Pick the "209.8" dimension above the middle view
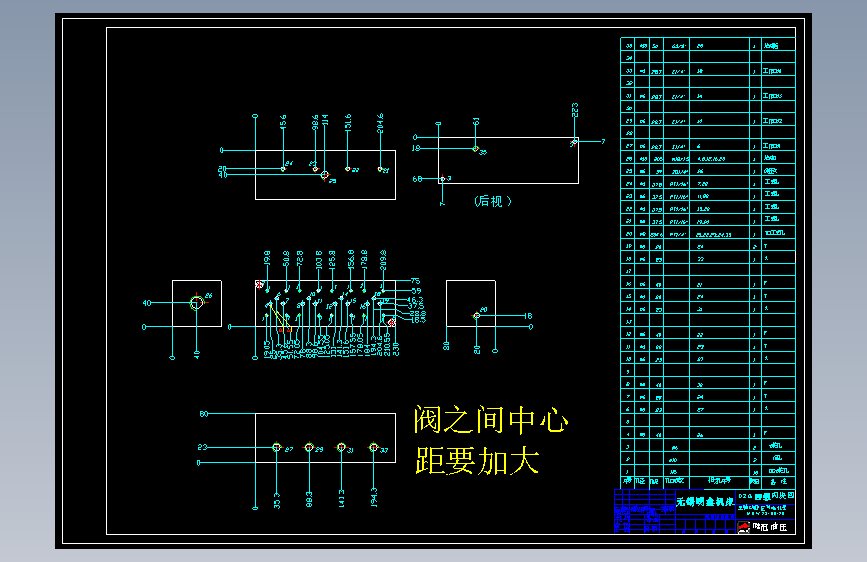The width and height of the screenshot is (867, 562). click(383, 259)
